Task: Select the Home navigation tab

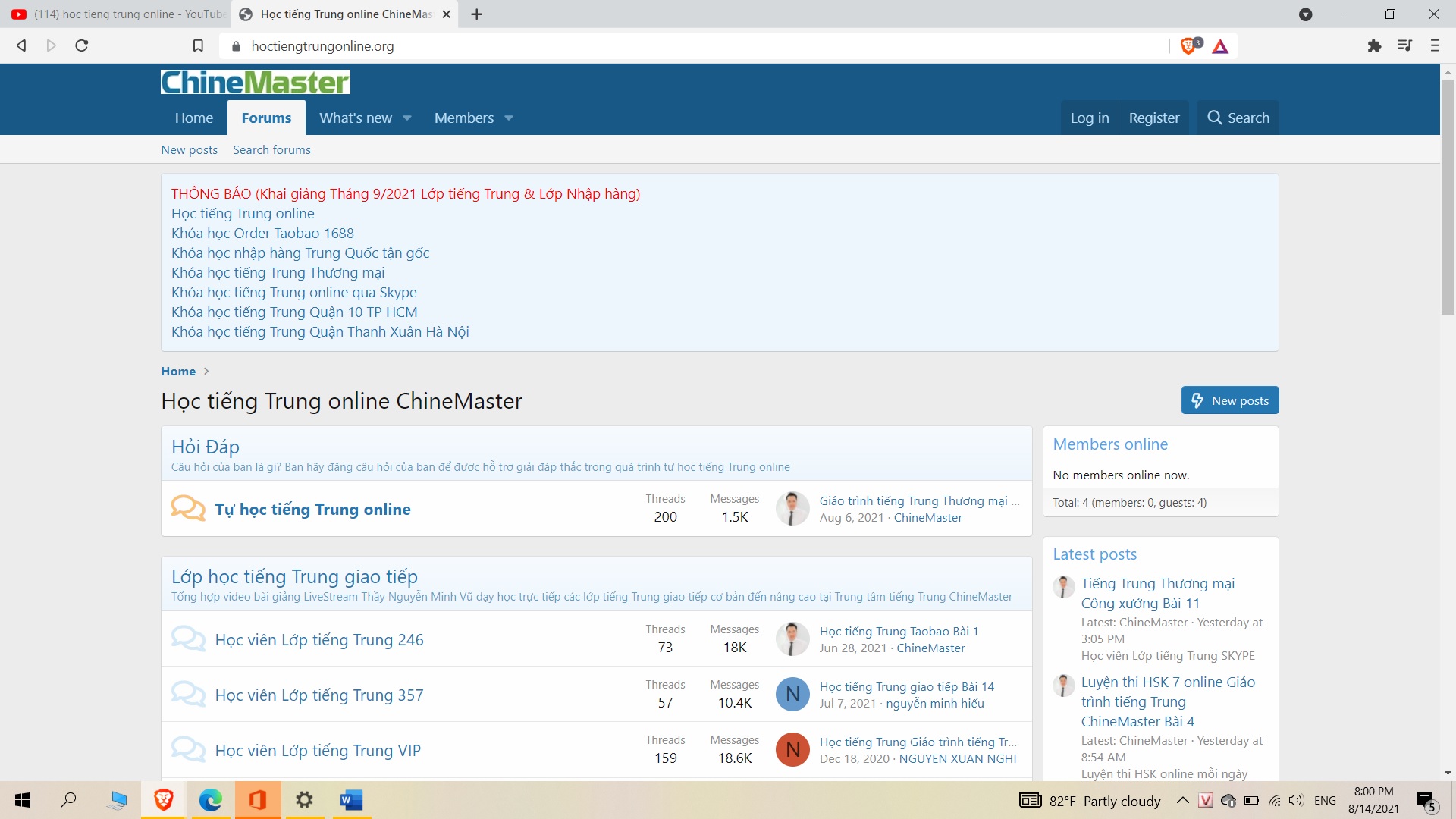Action: click(193, 118)
